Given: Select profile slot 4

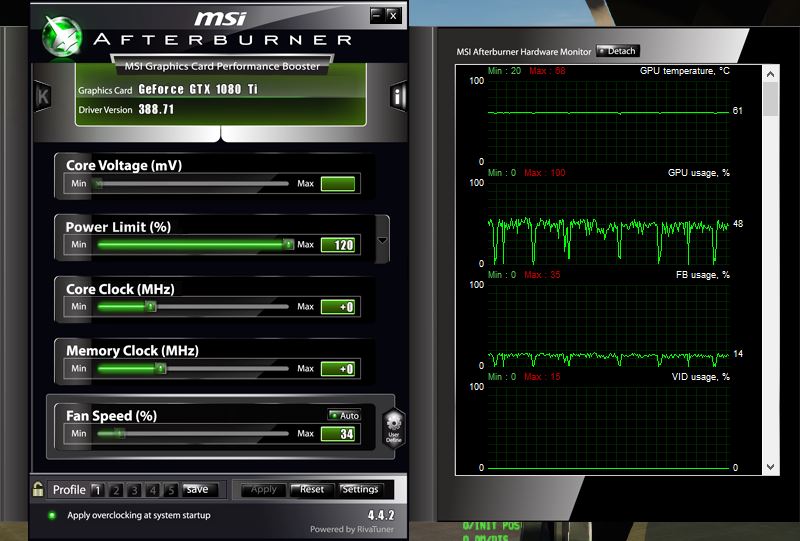Looking at the screenshot, I should 153,490.
